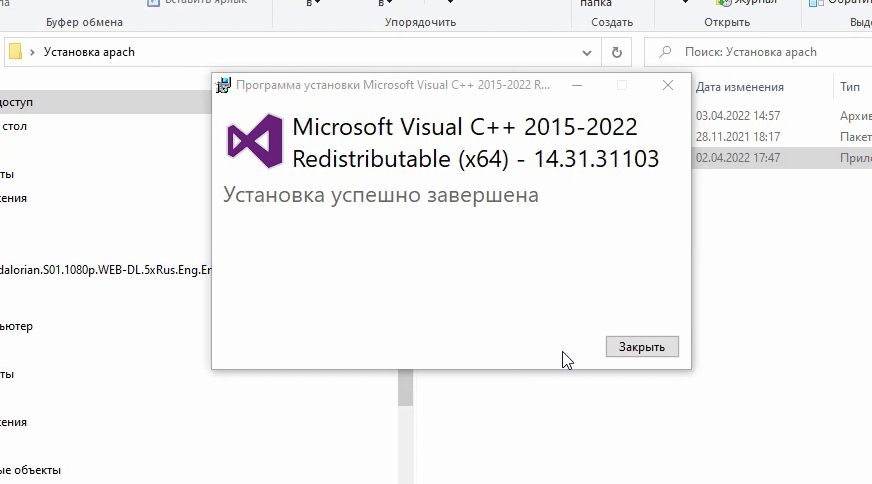
Task: Select the file dated 28.11.2021 18:17
Action: pos(738,137)
